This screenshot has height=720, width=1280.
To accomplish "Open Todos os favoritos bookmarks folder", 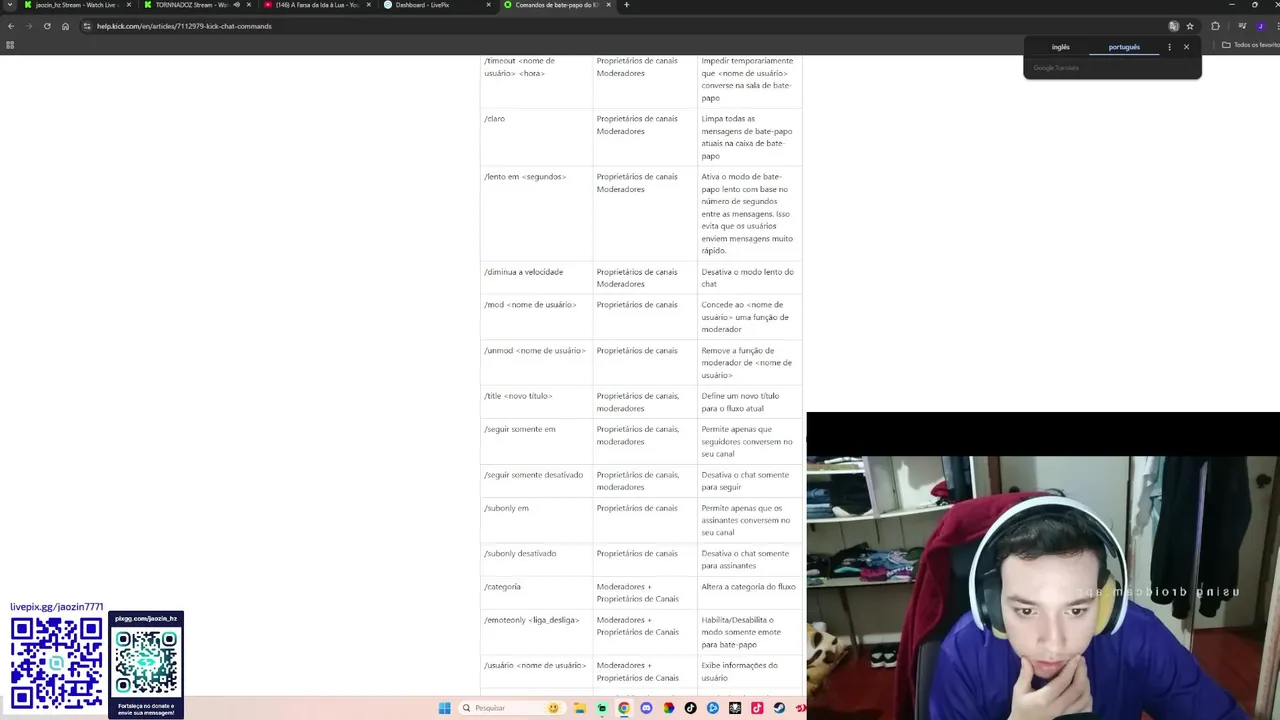I will pyautogui.click(x=1250, y=45).
